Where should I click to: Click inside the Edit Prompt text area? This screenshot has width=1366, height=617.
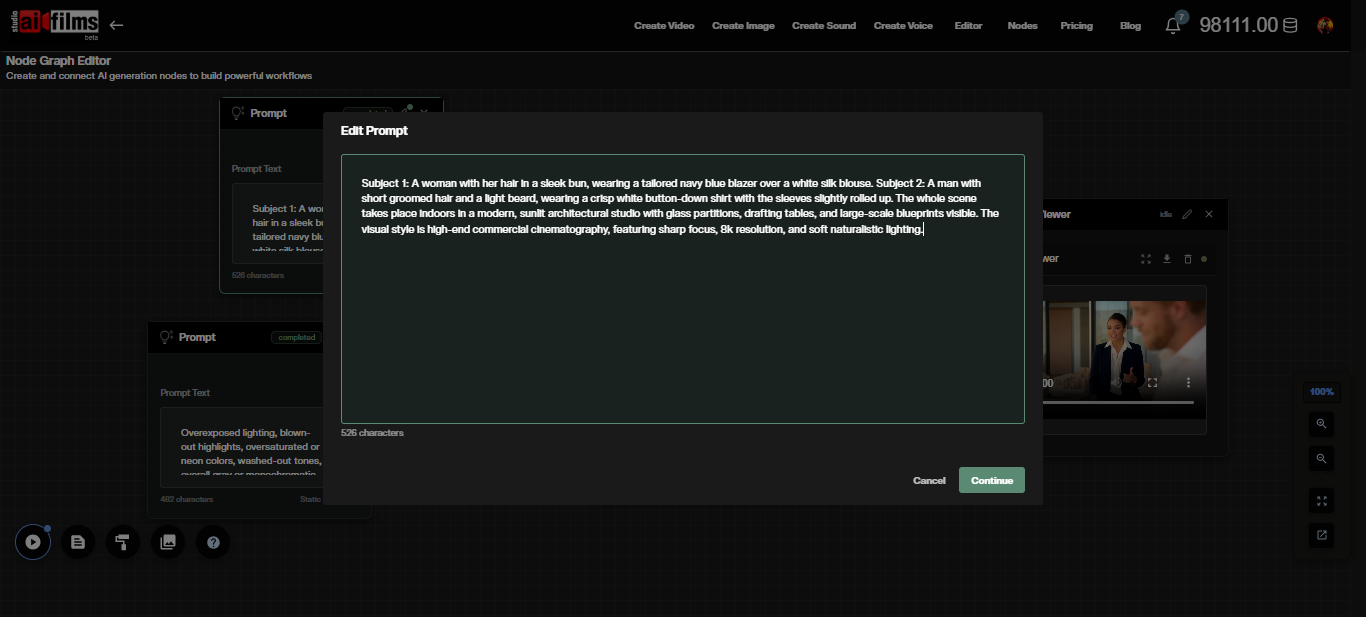point(683,290)
